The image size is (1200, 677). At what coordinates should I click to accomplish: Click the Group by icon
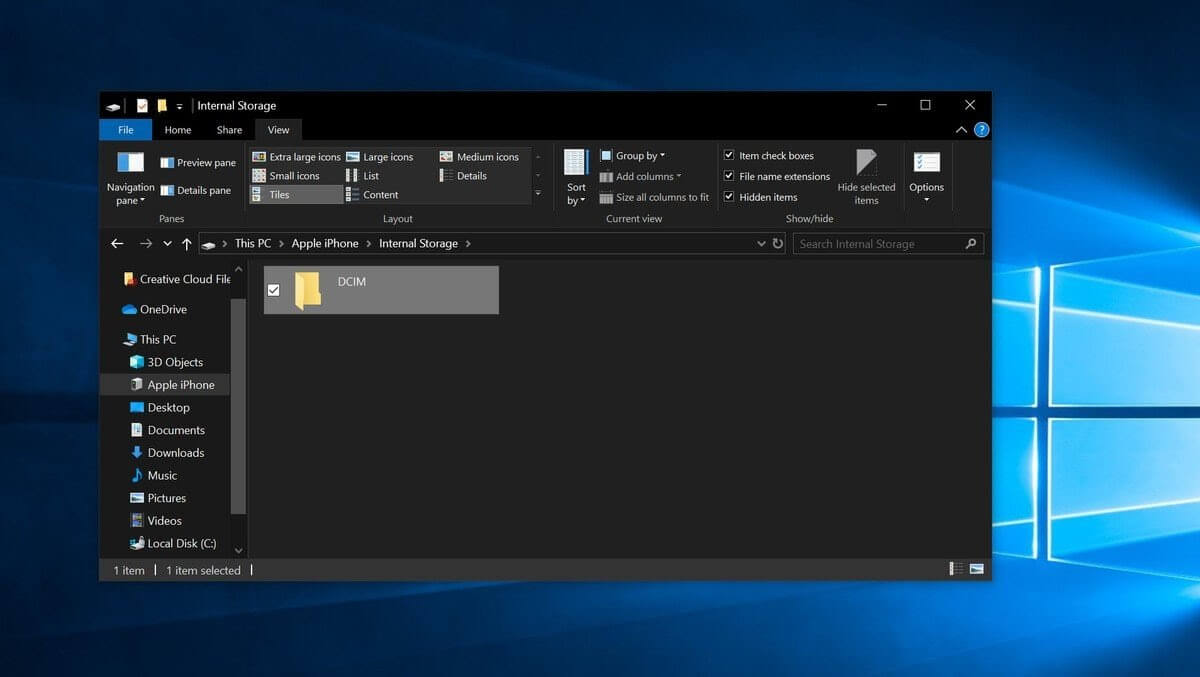(607, 155)
